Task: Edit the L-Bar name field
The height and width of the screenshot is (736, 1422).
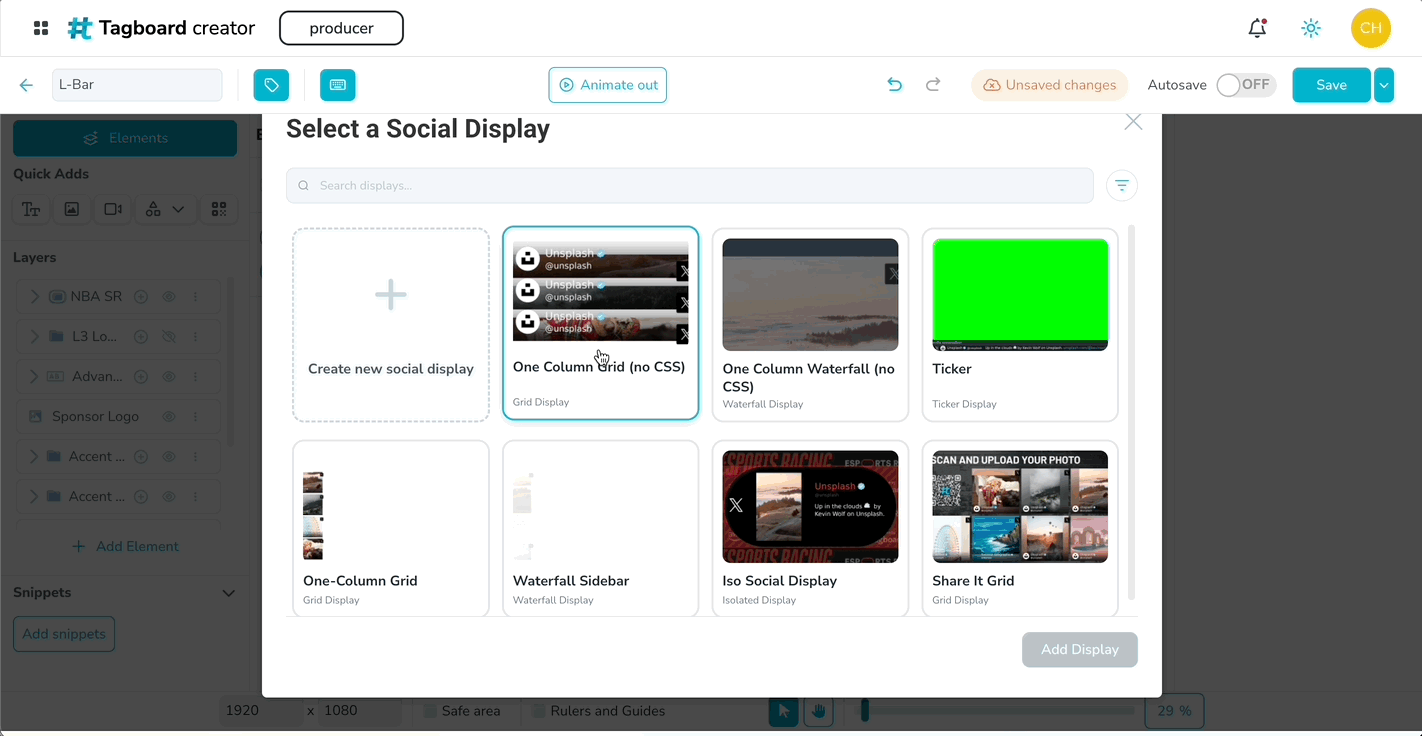Action: (137, 85)
